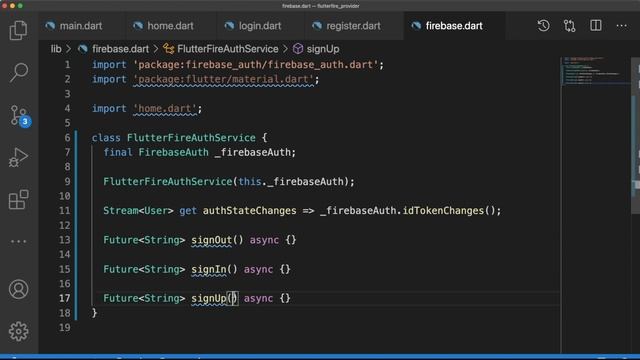Click the signUp method name

pos(209,298)
